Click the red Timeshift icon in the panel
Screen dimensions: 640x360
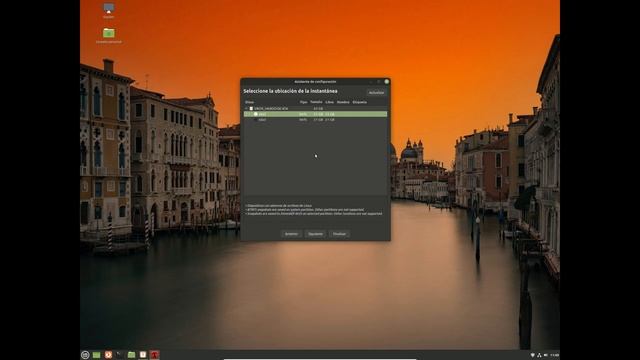point(155,355)
